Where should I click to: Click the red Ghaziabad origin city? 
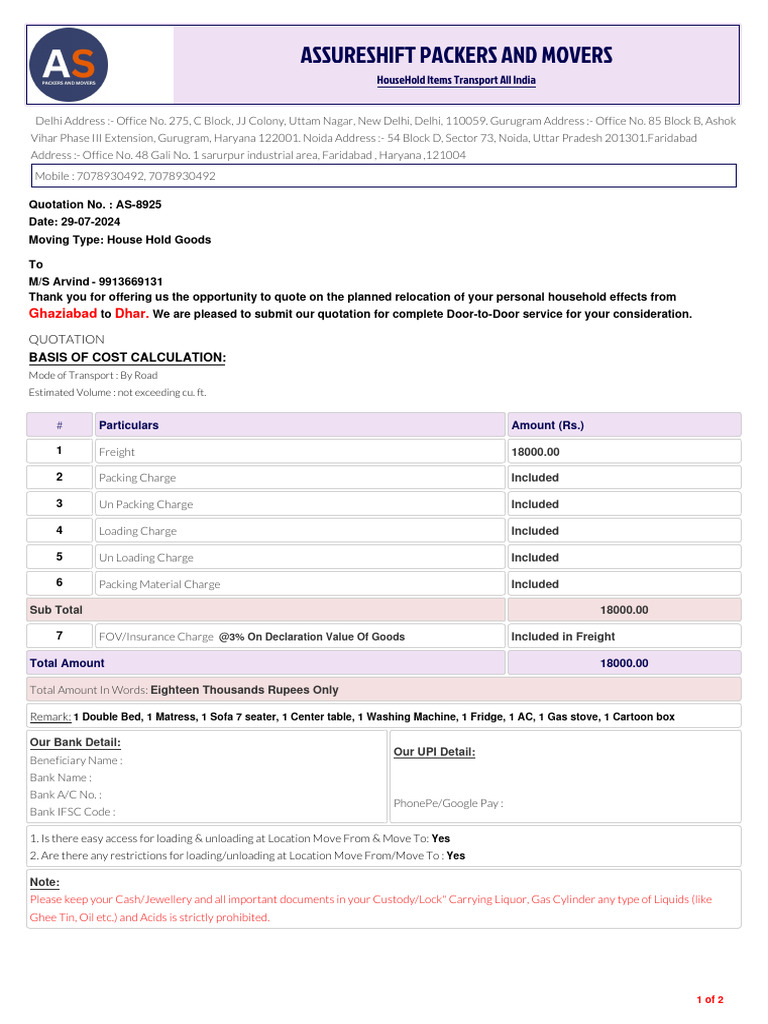pyautogui.click(x=63, y=313)
